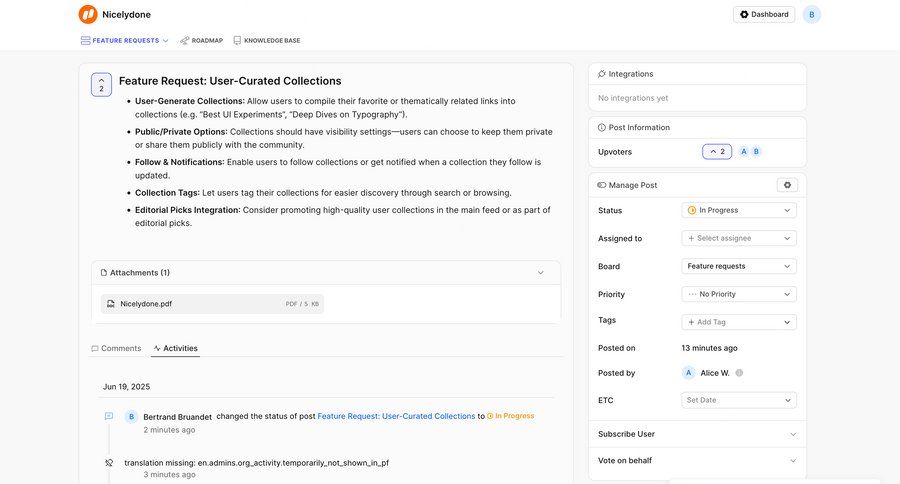Select the Activities tab

click(x=175, y=349)
